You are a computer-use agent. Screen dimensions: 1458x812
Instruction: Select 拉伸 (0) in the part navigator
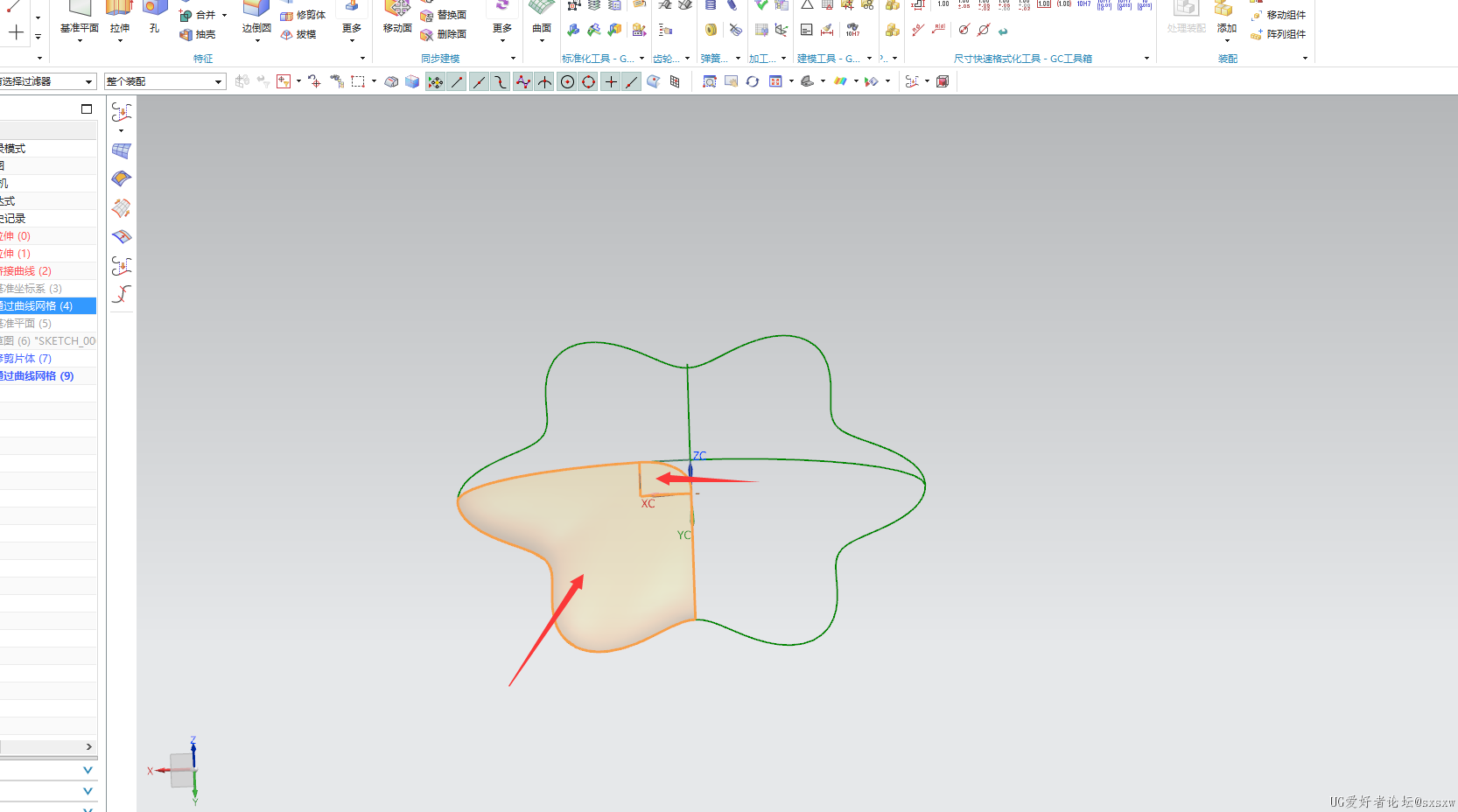tap(48, 236)
